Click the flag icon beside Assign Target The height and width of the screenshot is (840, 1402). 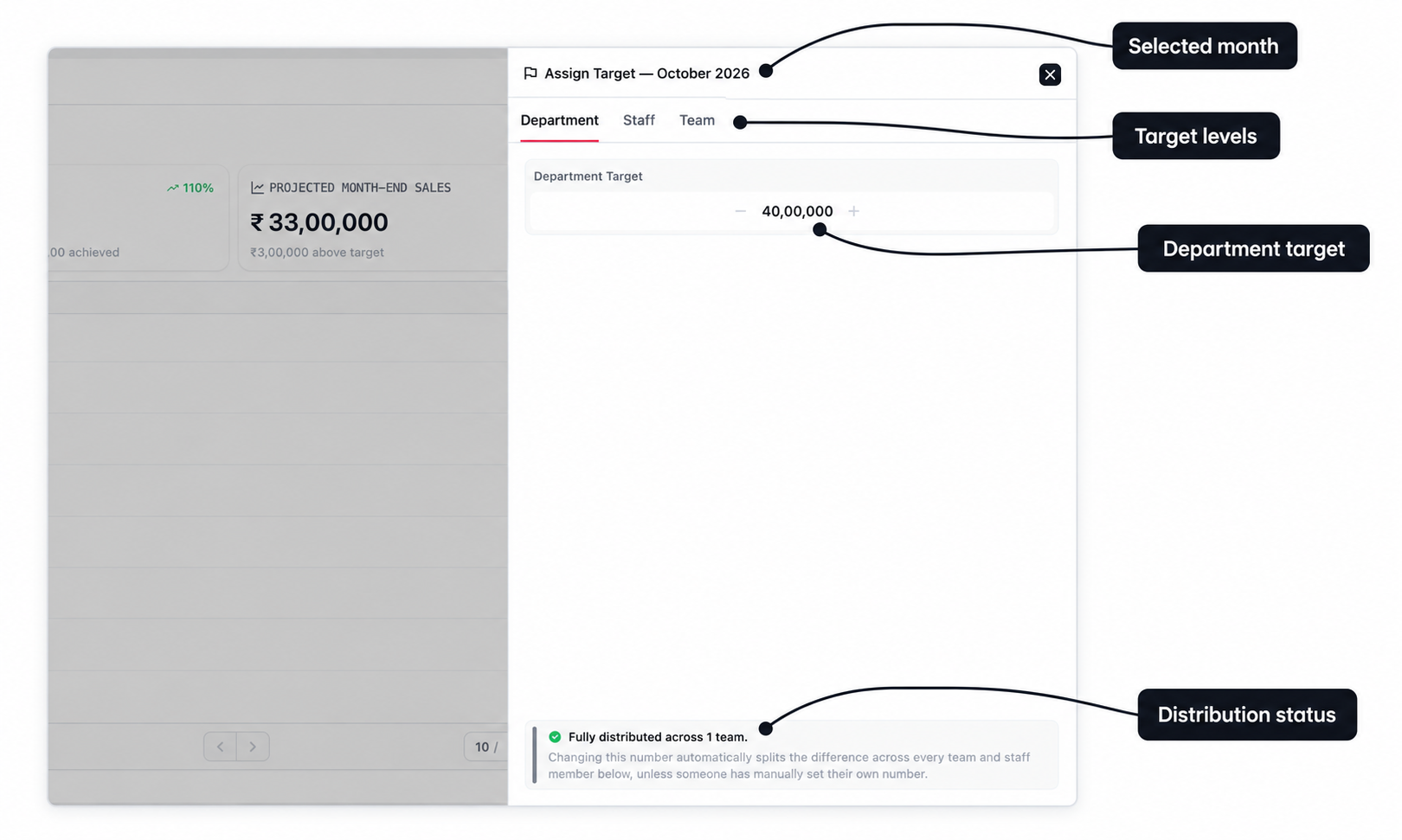[x=531, y=74]
